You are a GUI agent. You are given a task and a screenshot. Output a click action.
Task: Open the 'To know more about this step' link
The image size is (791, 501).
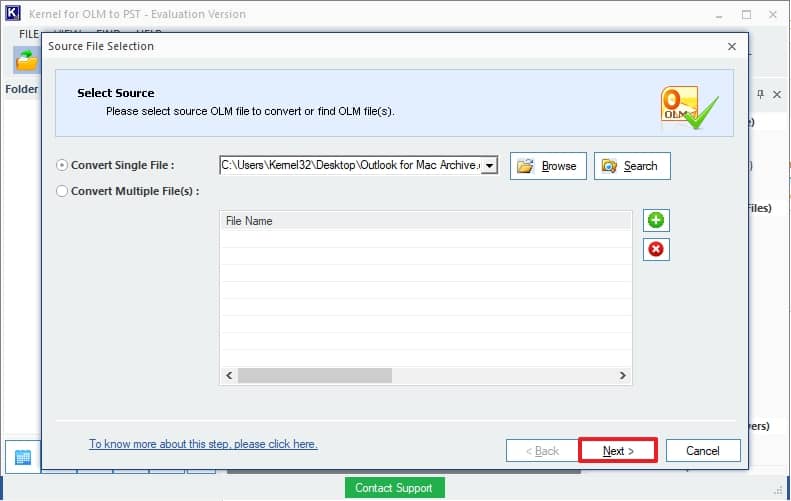tap(203, 444)
